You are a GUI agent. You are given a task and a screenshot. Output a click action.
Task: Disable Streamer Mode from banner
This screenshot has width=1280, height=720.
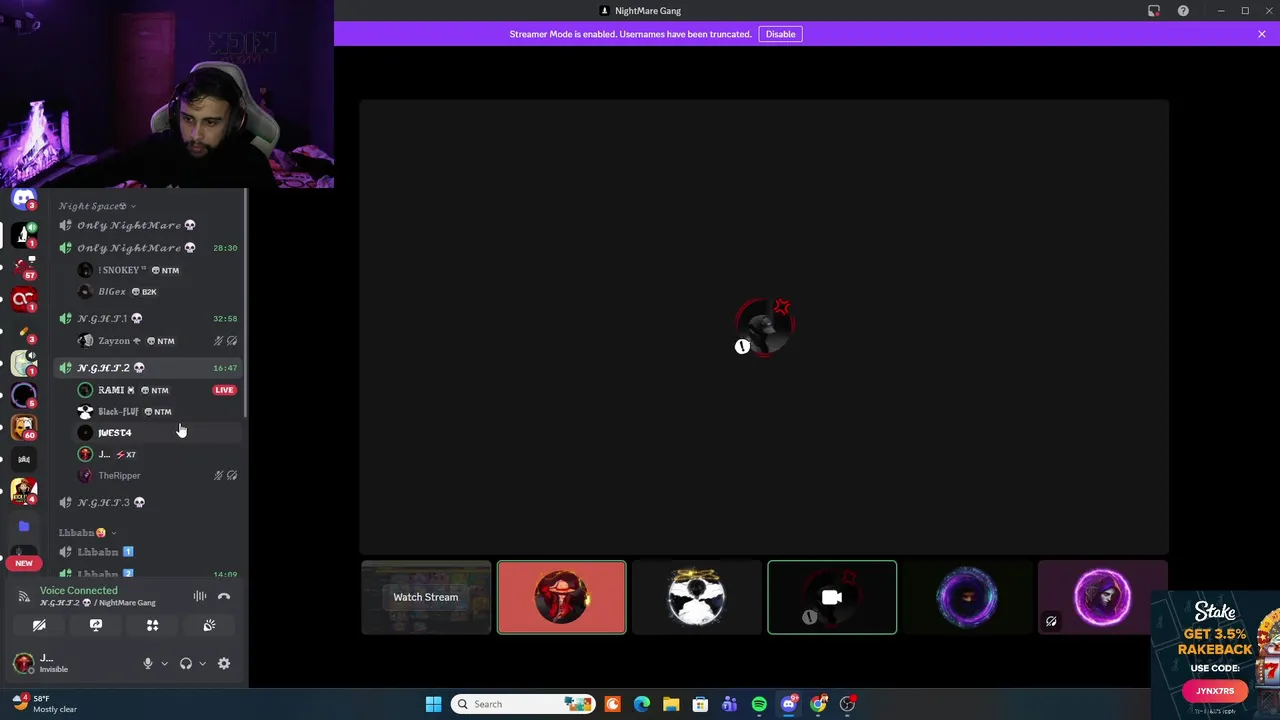(780, 34)
